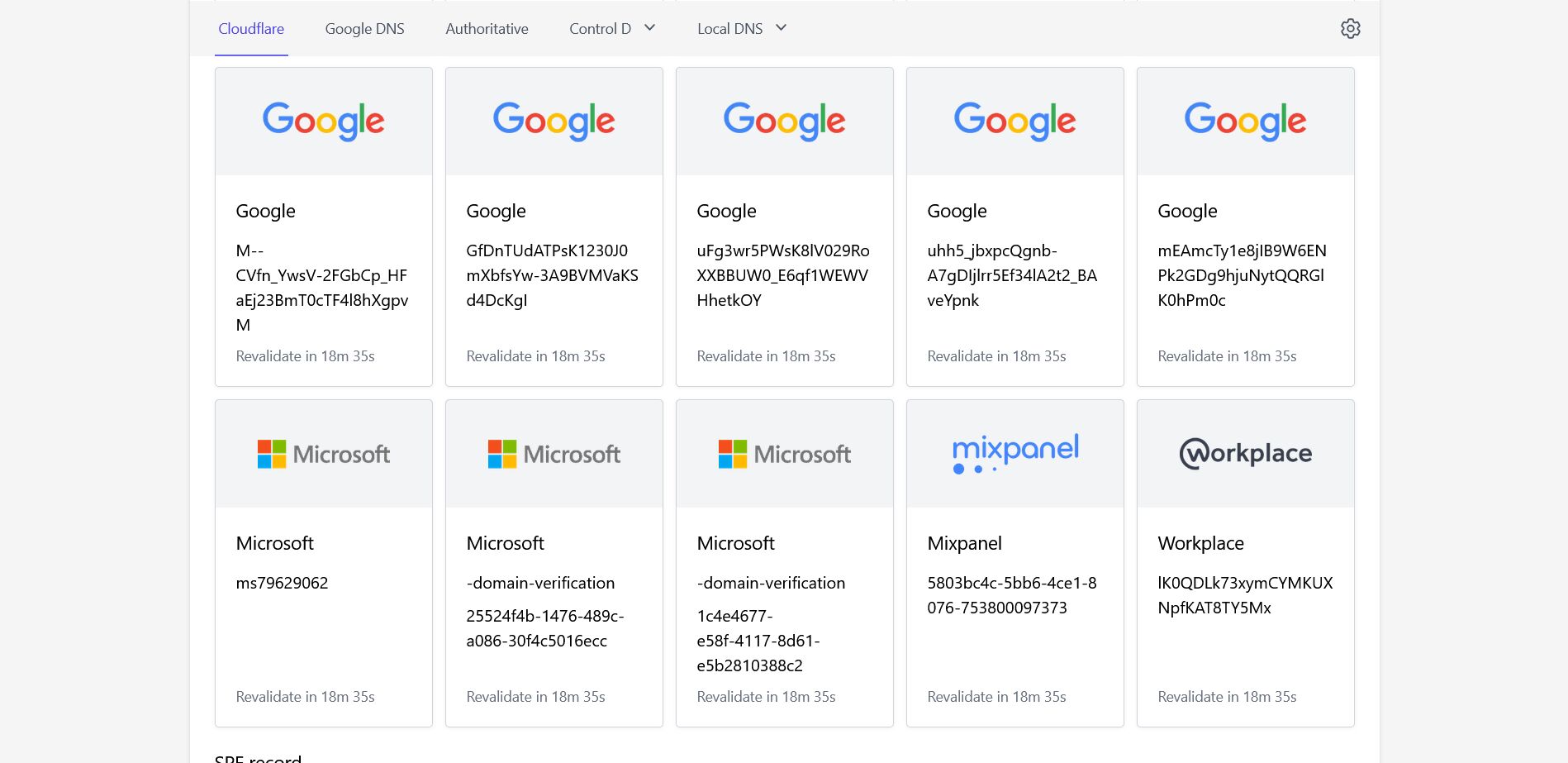Click the Revalidate timer on mEAmcTy1e8jI card
1568x763 pixels.
[1227, 356]
